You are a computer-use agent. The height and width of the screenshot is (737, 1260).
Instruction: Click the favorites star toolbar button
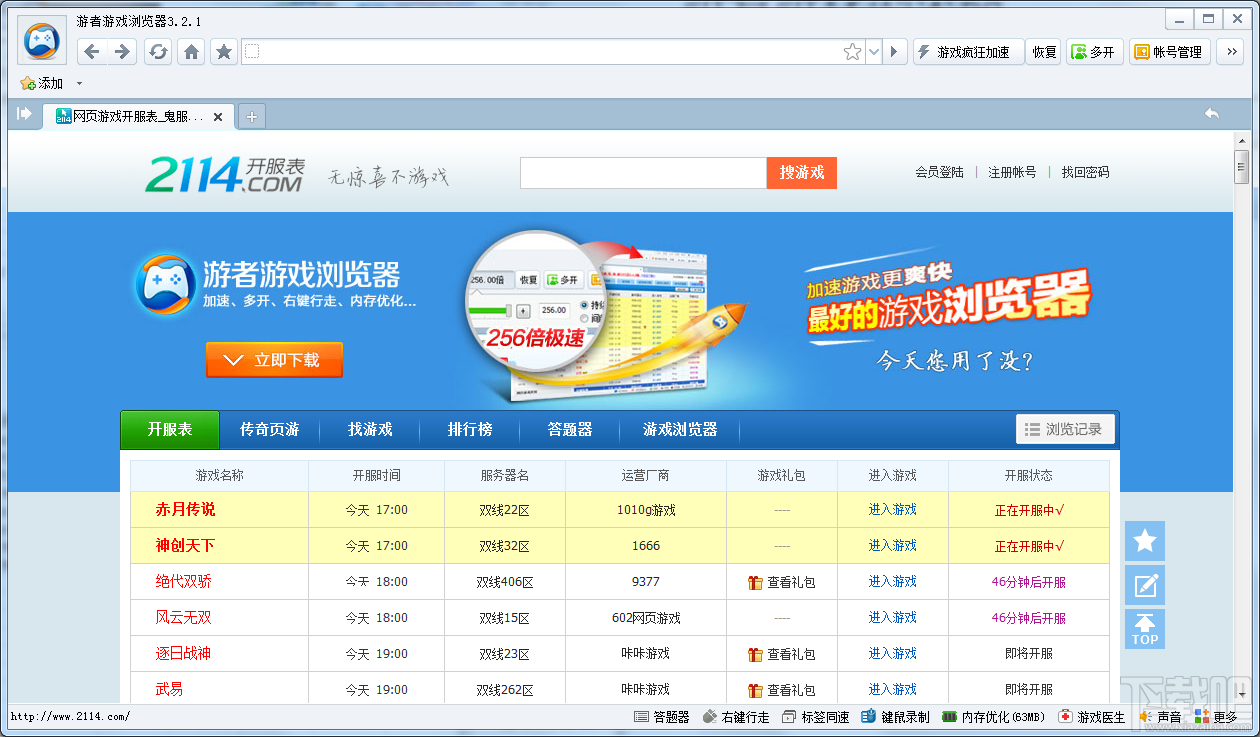tap(224, 52)
